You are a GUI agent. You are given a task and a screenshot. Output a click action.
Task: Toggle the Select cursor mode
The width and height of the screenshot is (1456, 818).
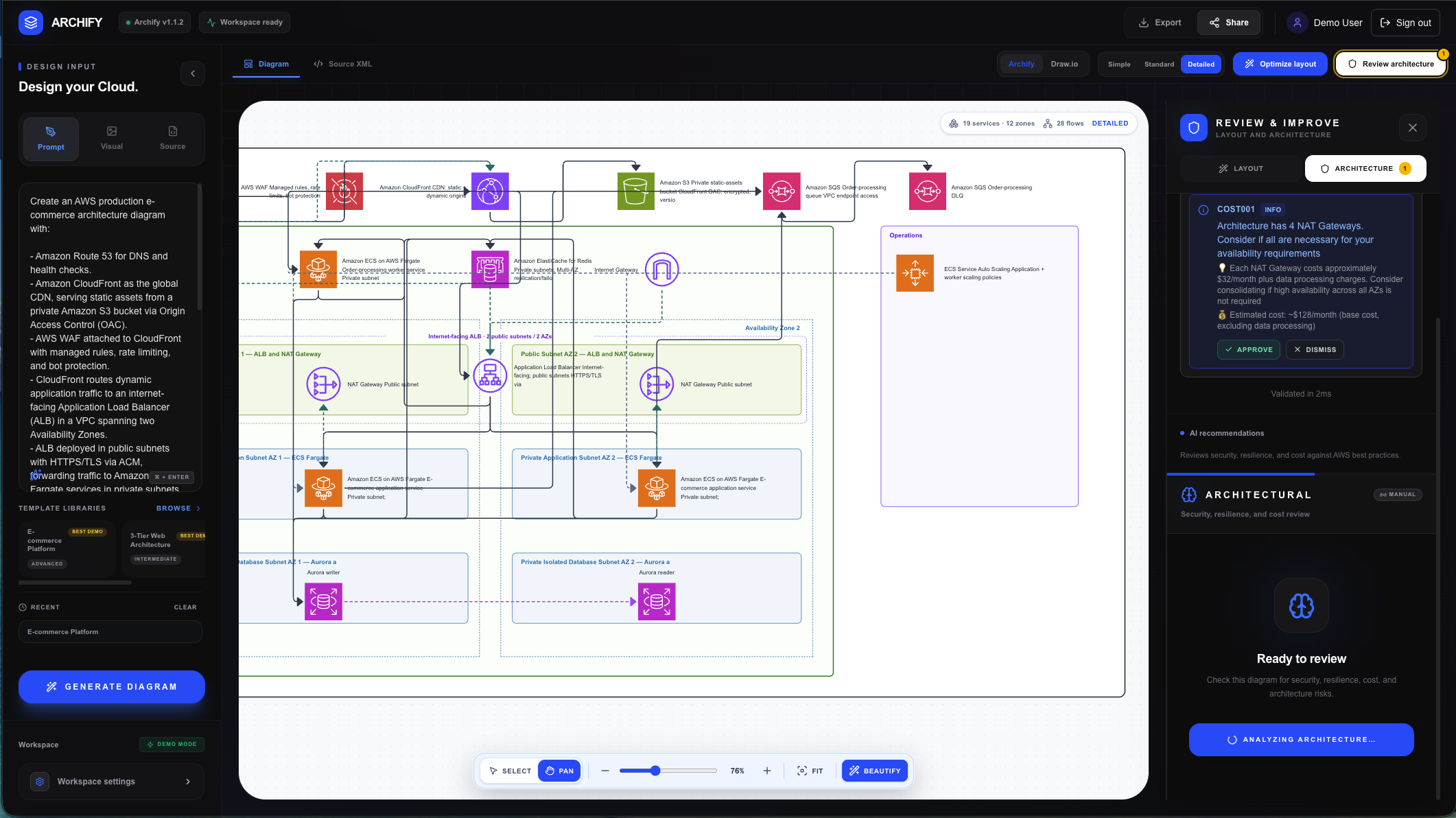pos(510,771)
